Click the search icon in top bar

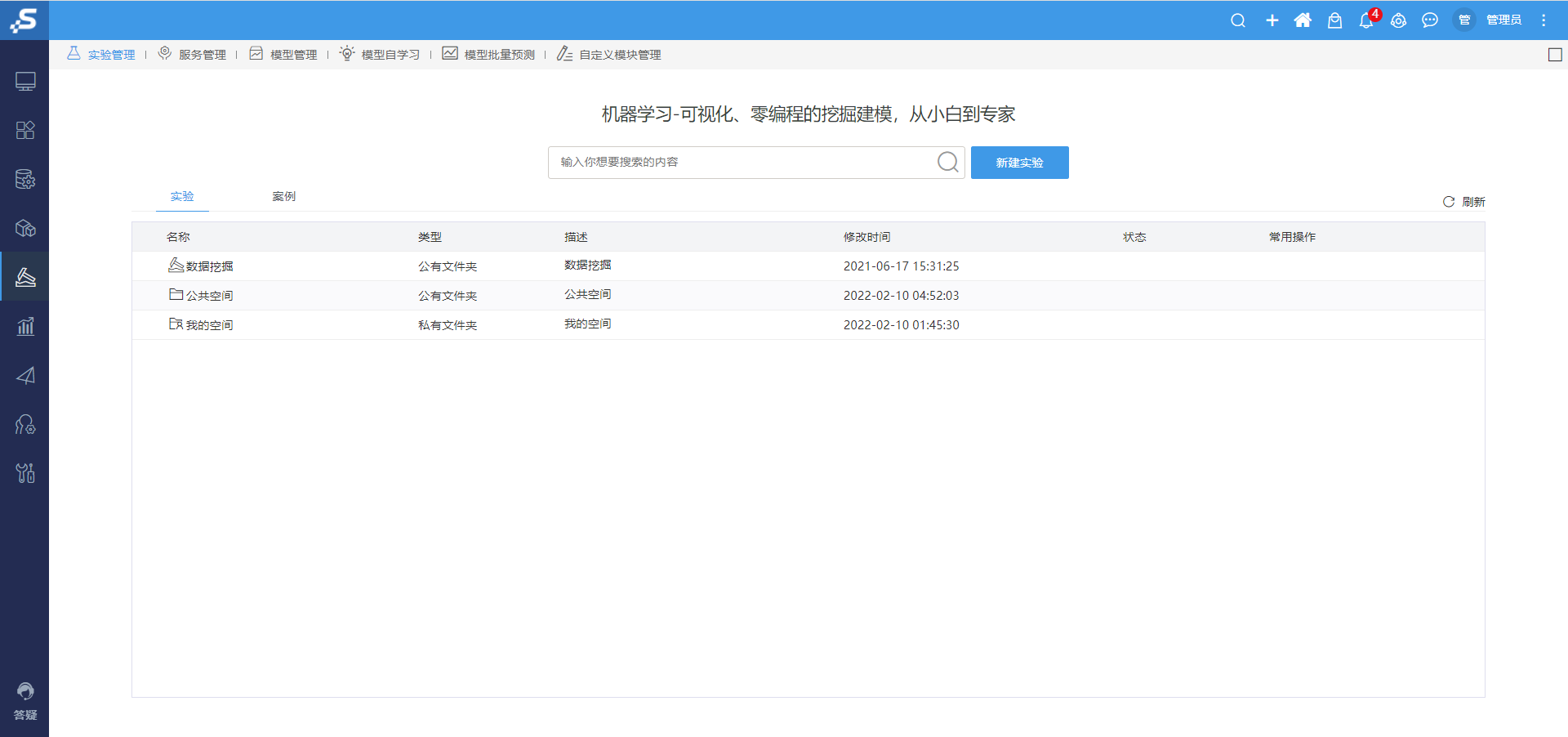(1238, 20)
